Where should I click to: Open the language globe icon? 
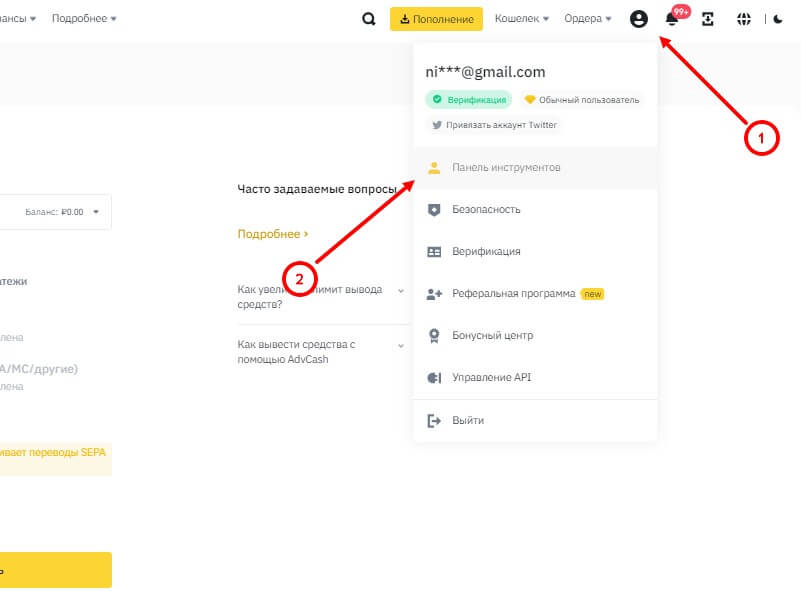[743, 19]
